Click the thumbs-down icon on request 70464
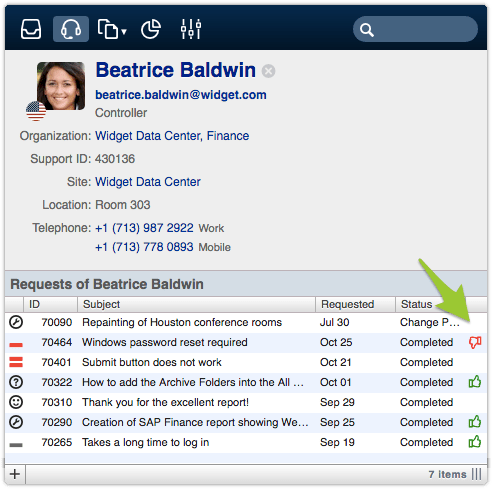 [475, 342]
